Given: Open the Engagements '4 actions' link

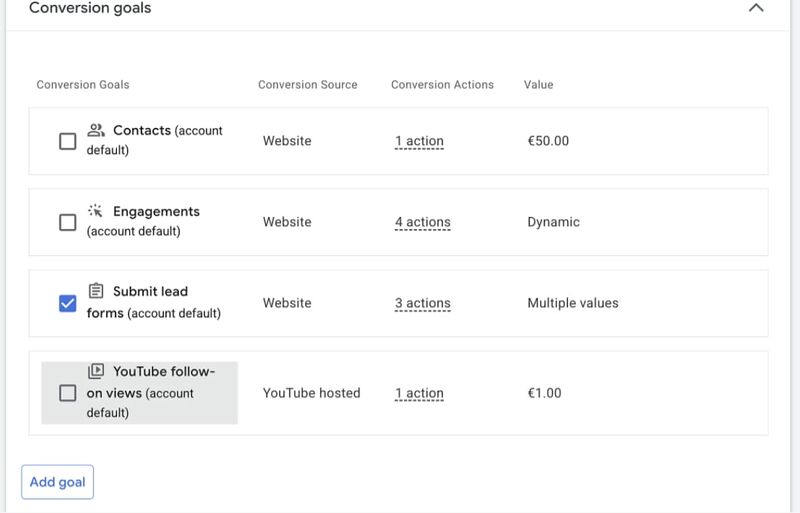Looking at the screenshot, I should point(422,223).
